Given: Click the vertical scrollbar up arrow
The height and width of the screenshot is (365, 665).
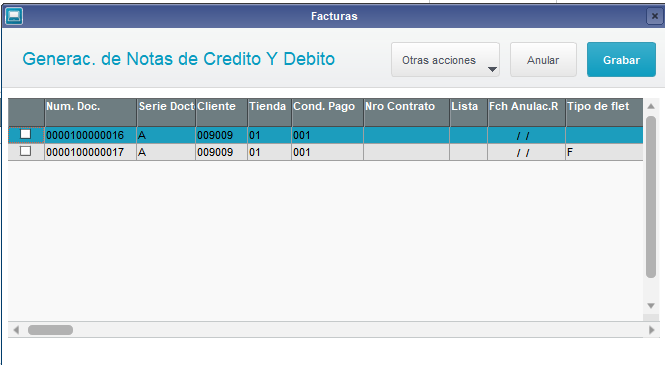Looking at the screenshot, I should click(x=651, y=106).
